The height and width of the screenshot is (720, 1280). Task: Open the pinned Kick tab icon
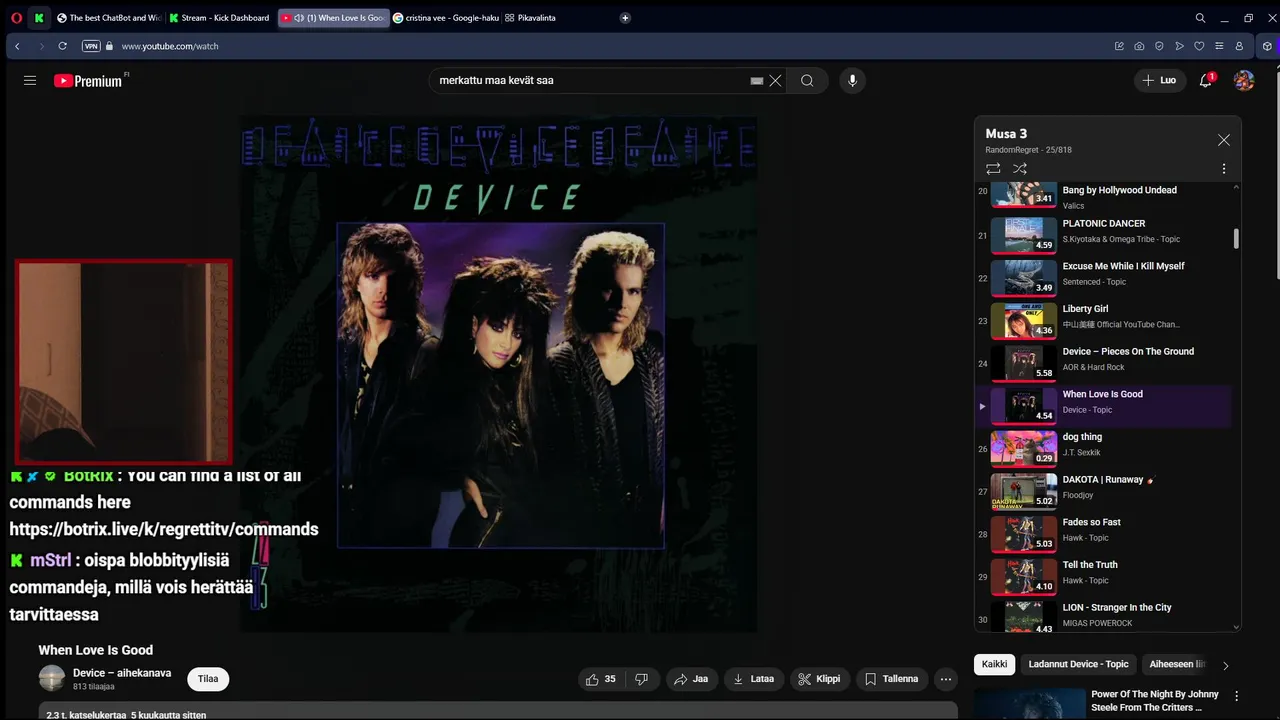tap(39, 18)
